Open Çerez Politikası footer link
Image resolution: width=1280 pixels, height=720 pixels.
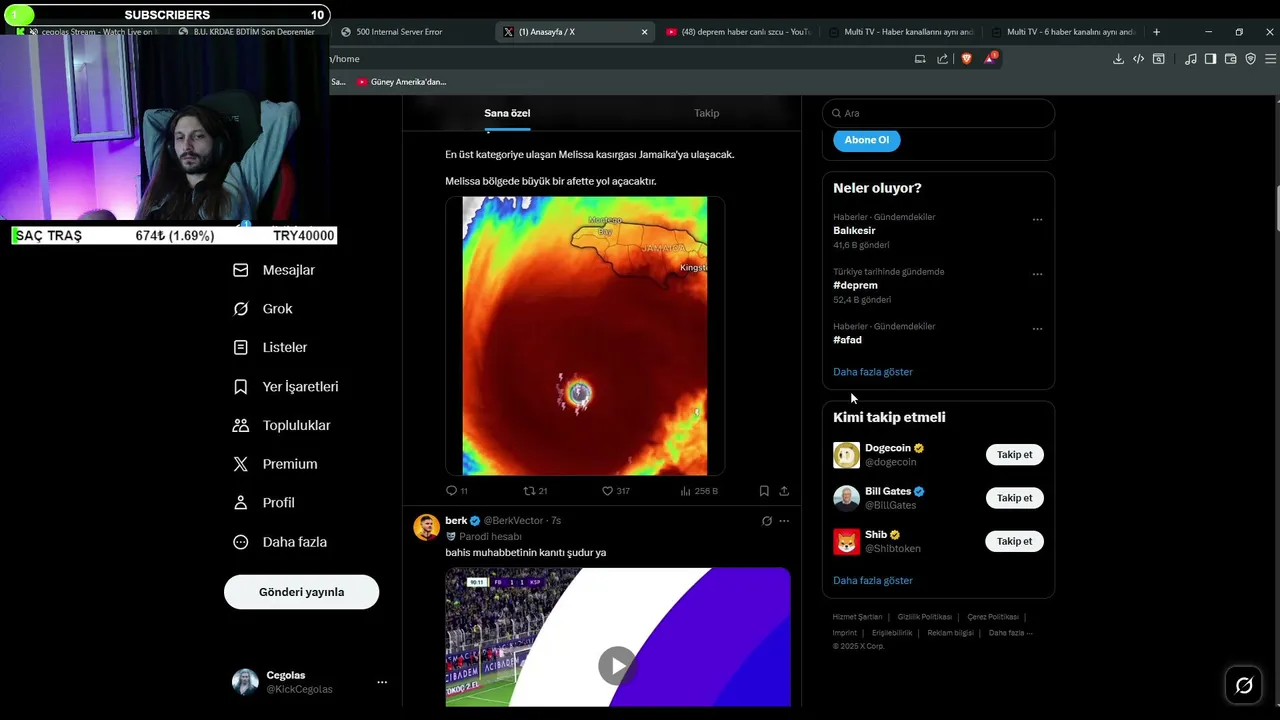coord(992,617)
